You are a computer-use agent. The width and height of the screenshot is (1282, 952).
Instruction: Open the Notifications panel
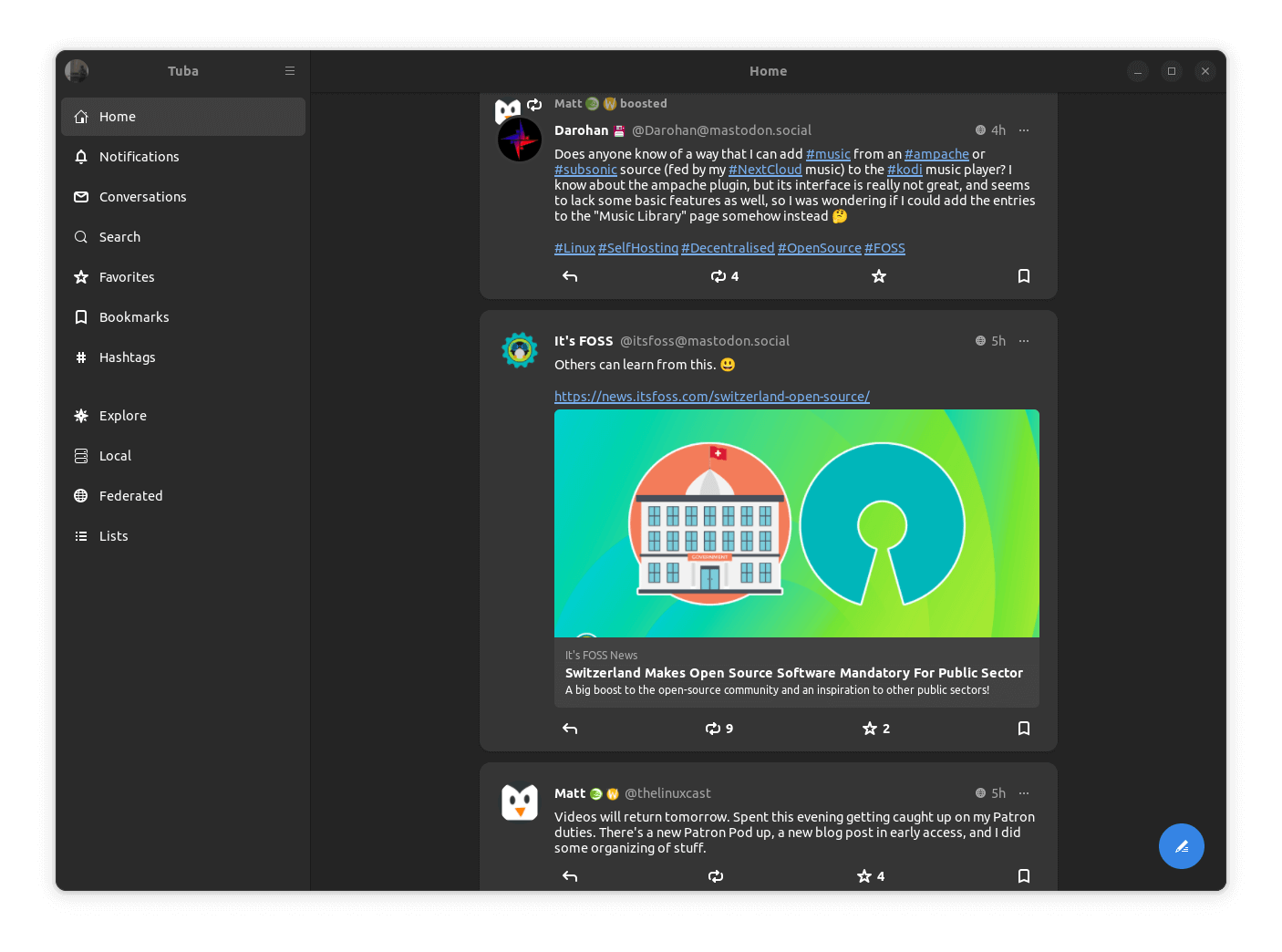[x=139, y=156]
